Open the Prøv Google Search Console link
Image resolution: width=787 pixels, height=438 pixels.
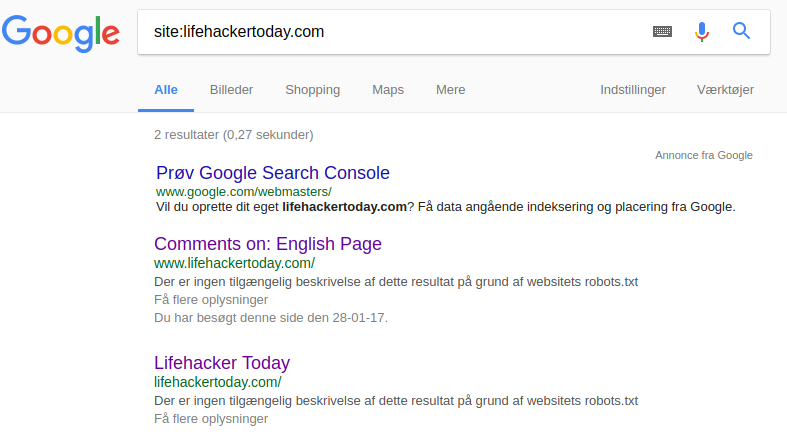click(273, 173)
